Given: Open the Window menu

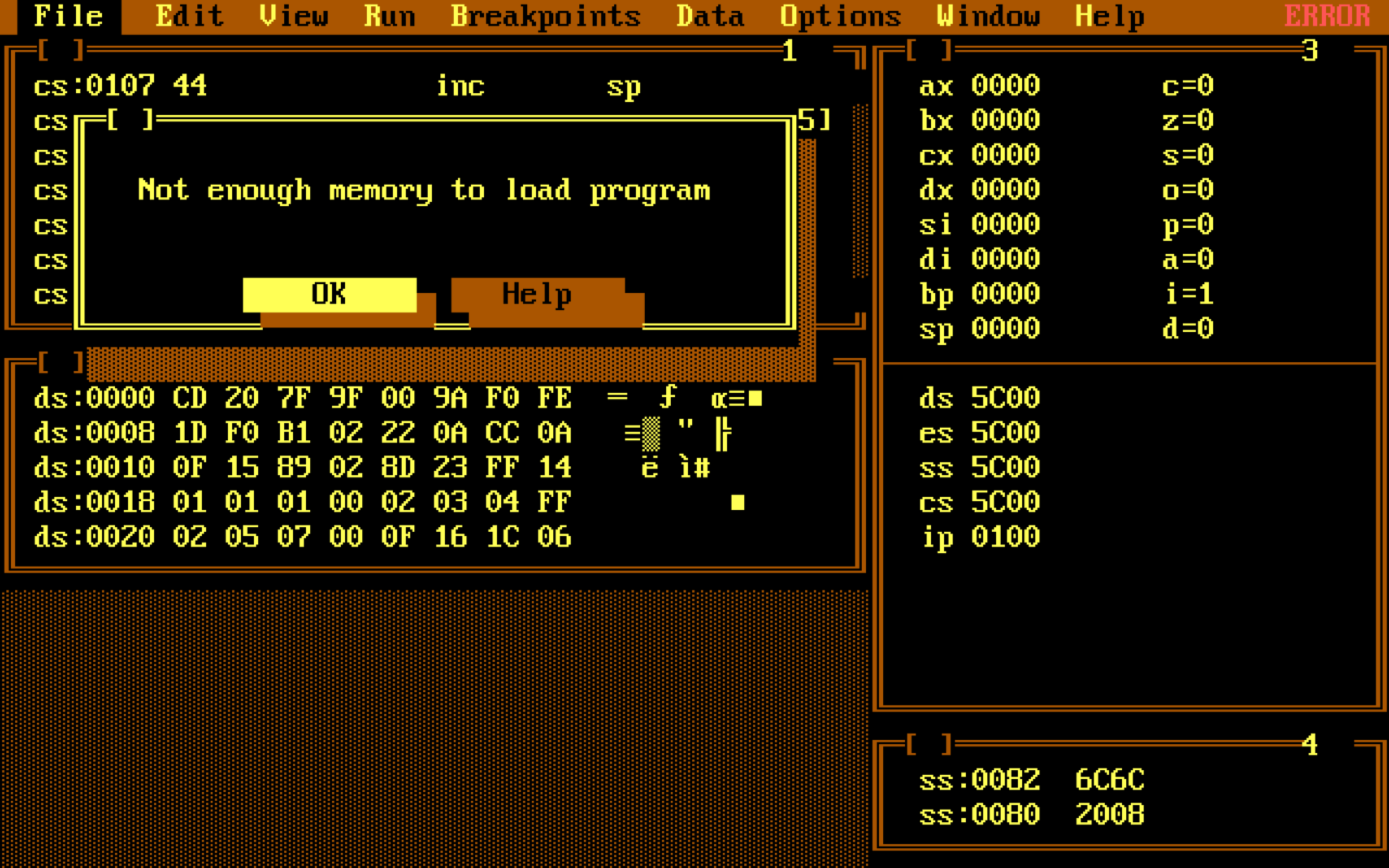Looking at the screenshot, I should pos(988,16).
